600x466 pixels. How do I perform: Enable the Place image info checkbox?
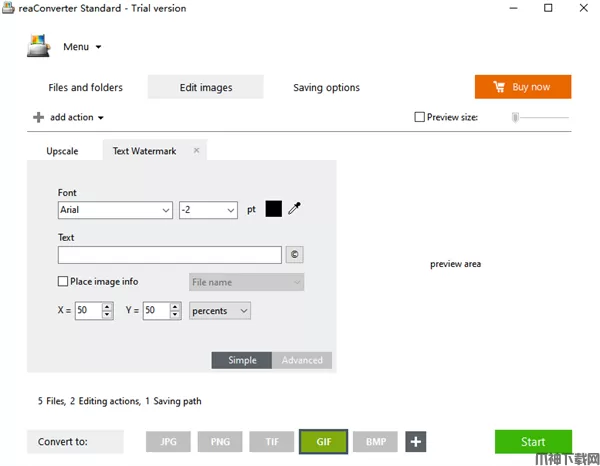point(64,282)
